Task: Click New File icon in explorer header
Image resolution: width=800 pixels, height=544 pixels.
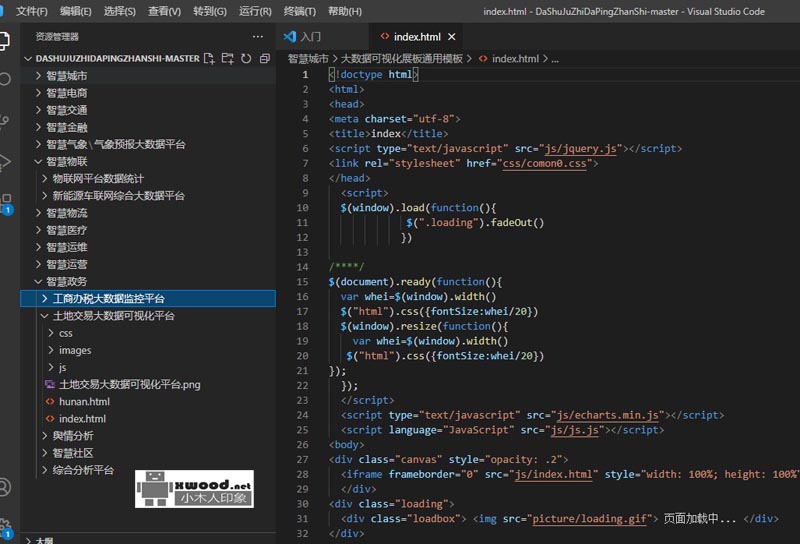Action: [x=209, y=58]
